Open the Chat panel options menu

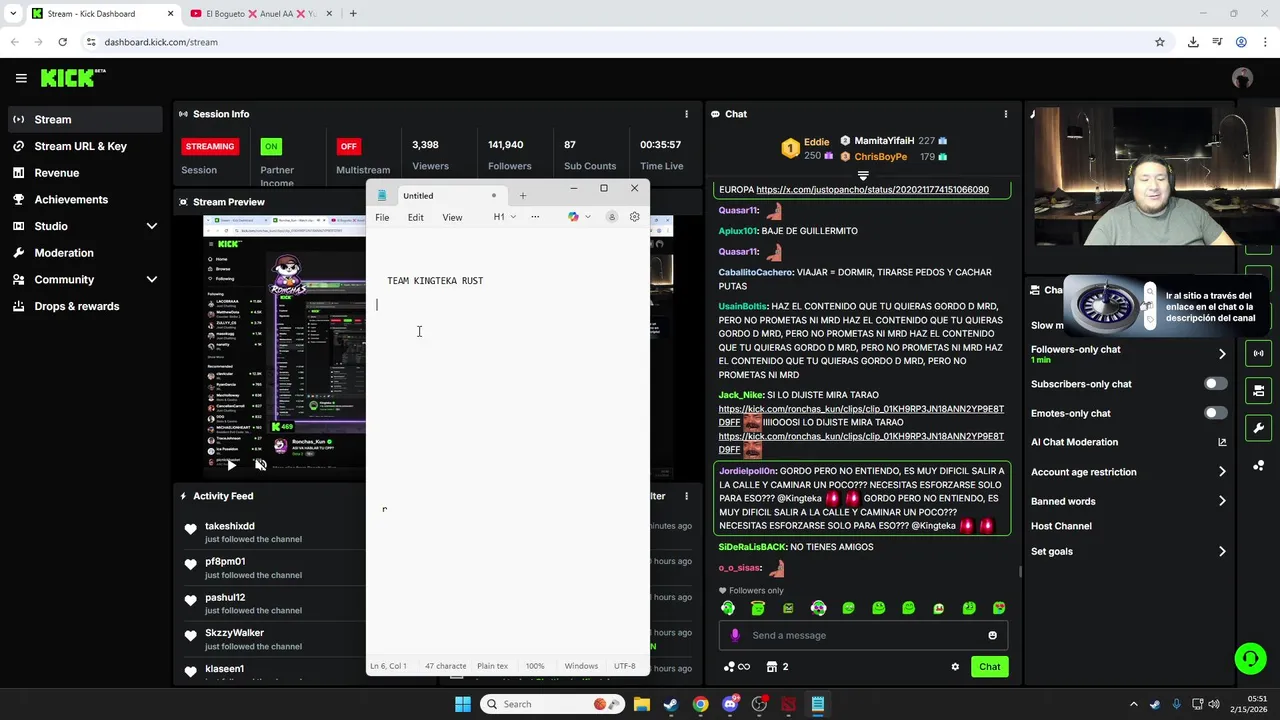(x=1005, y=114)
